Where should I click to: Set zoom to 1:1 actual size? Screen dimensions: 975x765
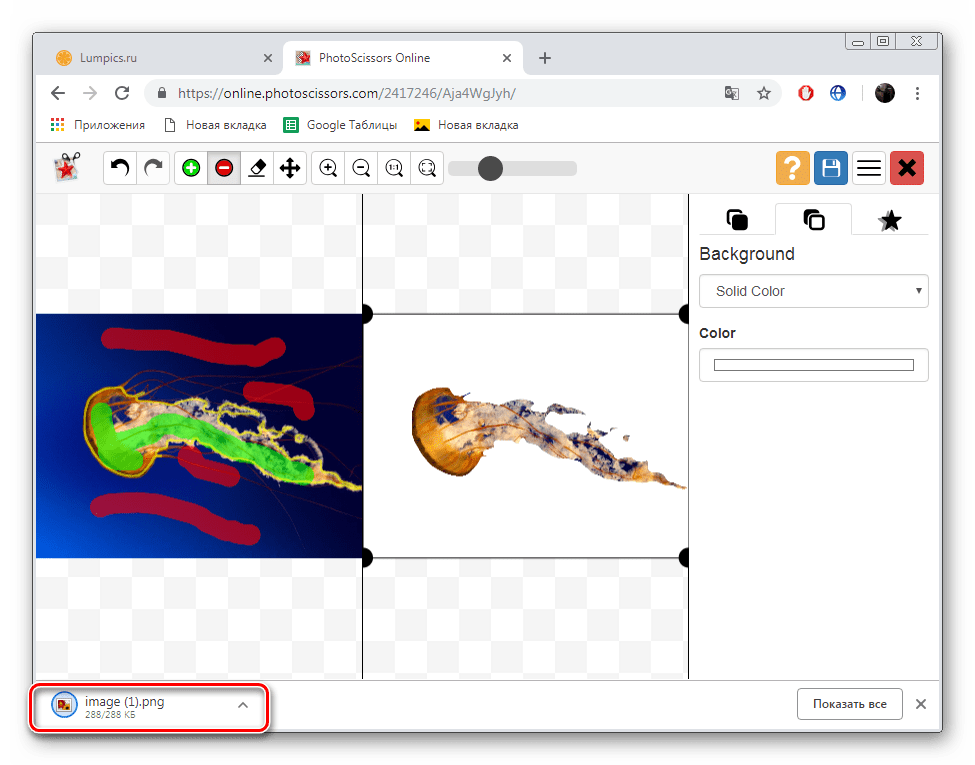click(394, 168)
